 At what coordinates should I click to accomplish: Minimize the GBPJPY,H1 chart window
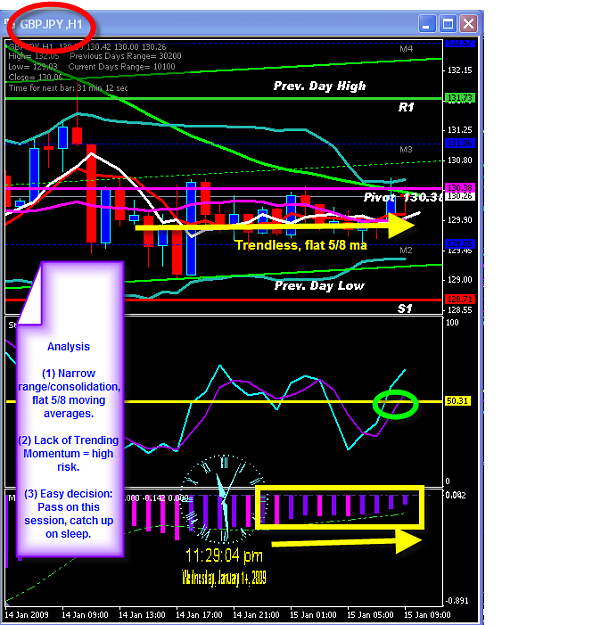click(426, 24)
